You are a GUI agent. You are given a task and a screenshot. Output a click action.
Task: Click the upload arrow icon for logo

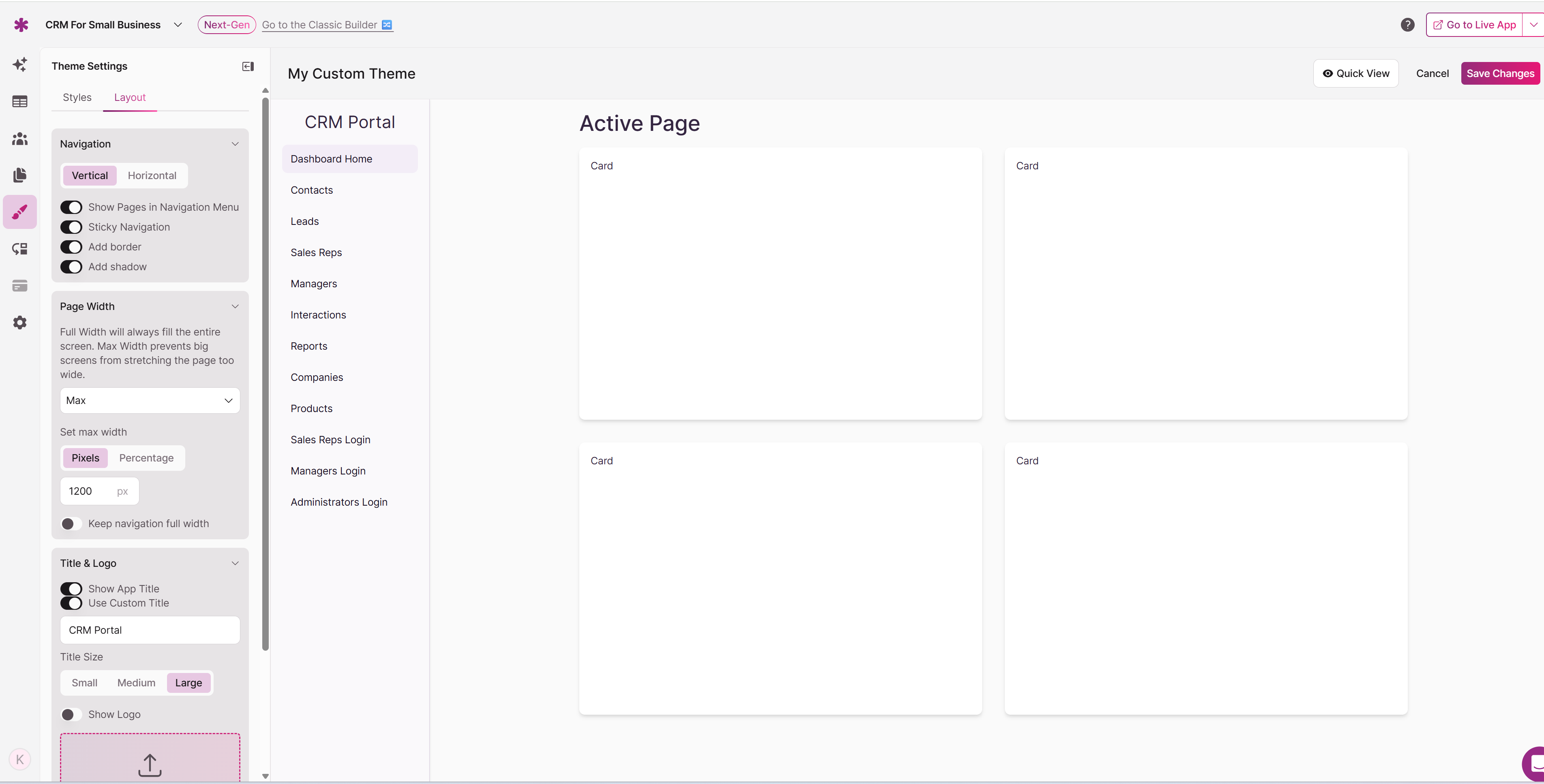[x=150, y=765]
